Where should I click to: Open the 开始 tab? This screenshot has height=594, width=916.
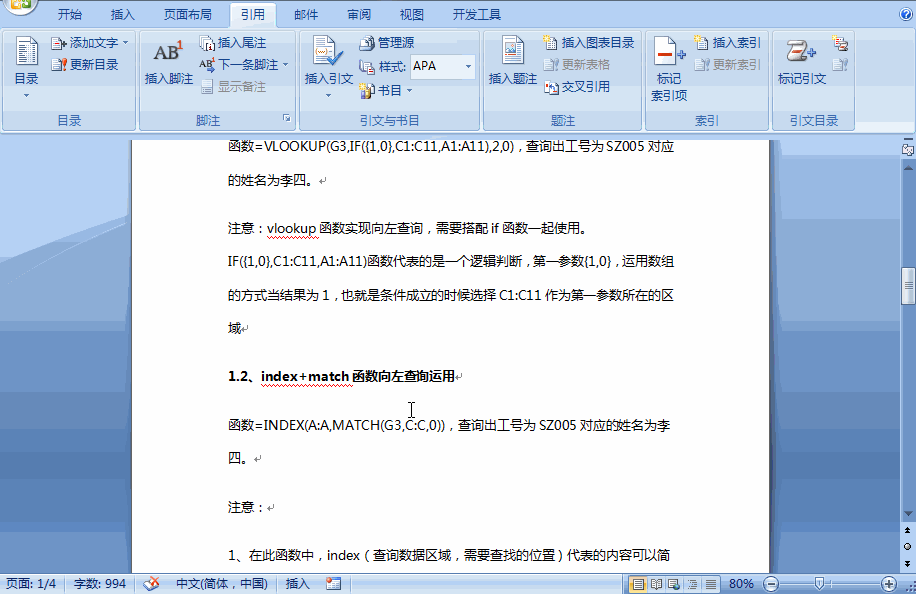click(x=70, y=15)
